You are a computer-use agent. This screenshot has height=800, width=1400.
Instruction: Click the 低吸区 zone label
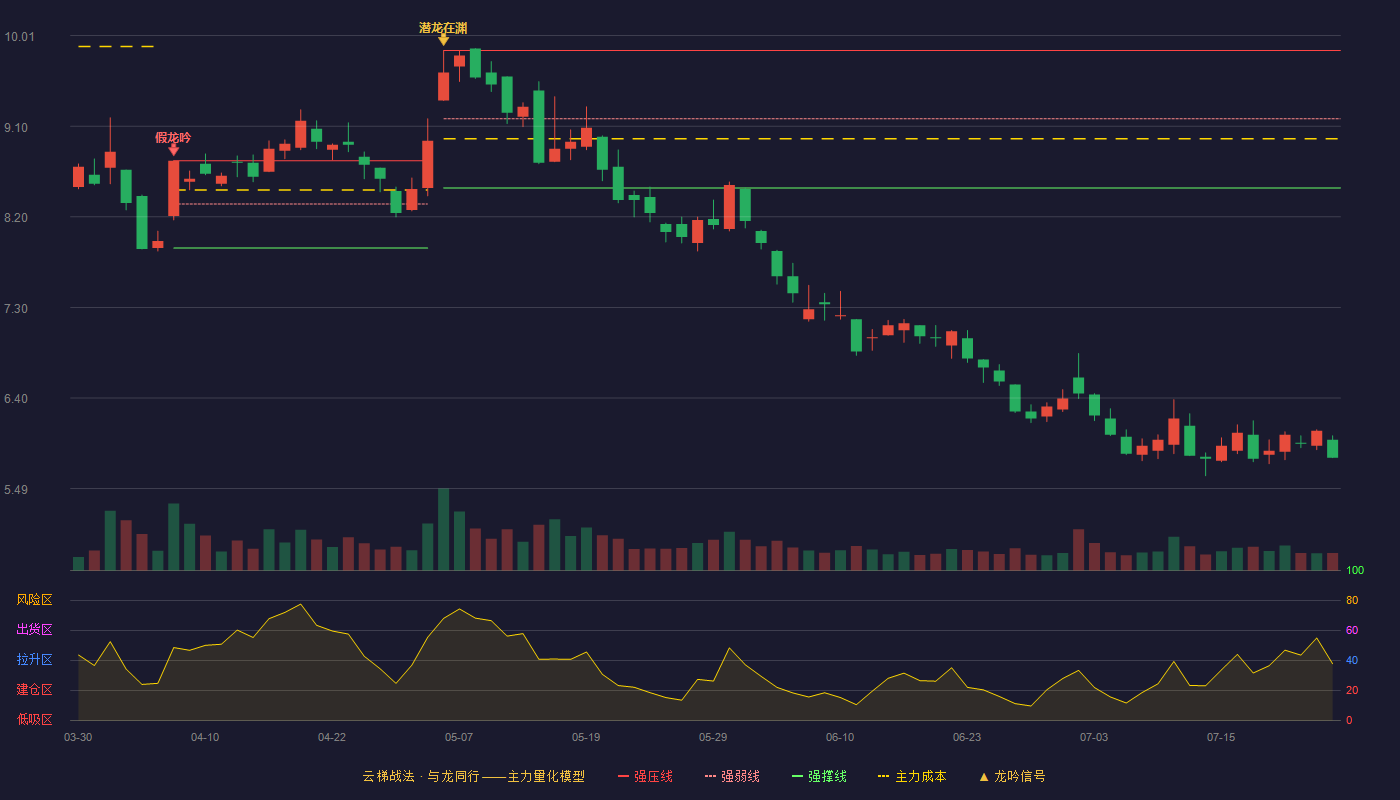[x=34, y=720]
